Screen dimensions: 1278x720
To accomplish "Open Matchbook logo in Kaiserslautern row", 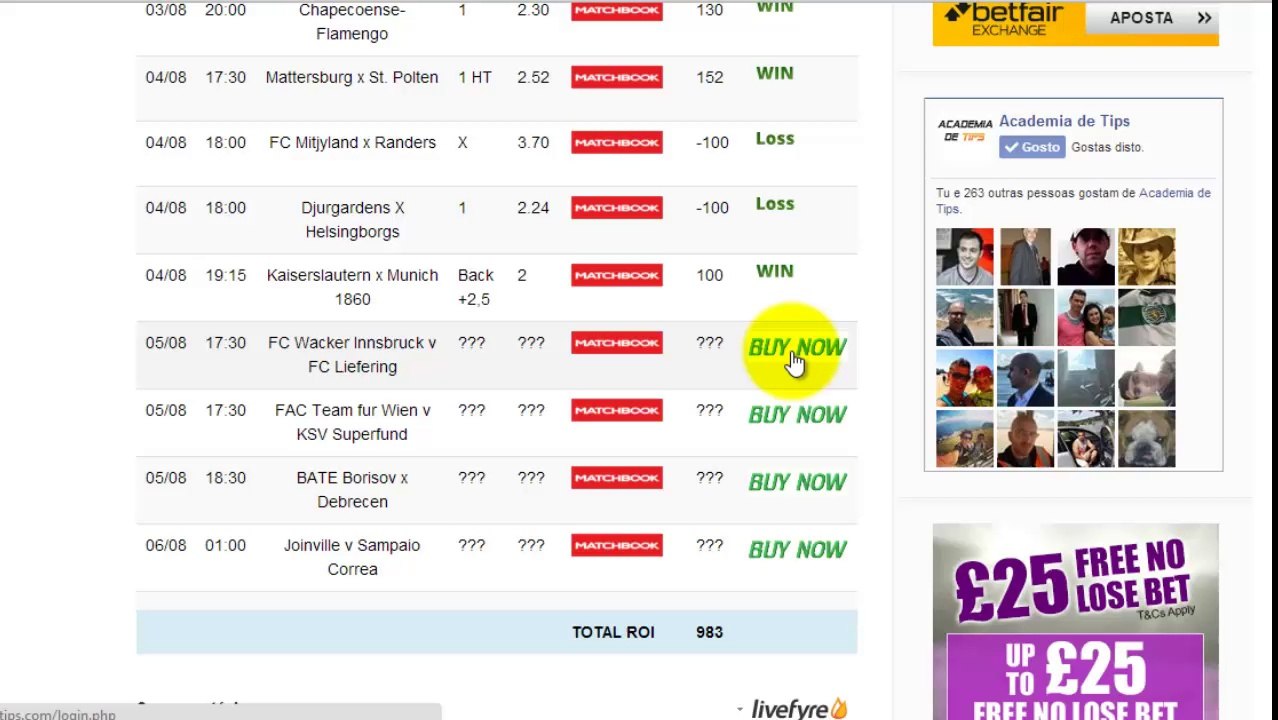I will (617, 275).
